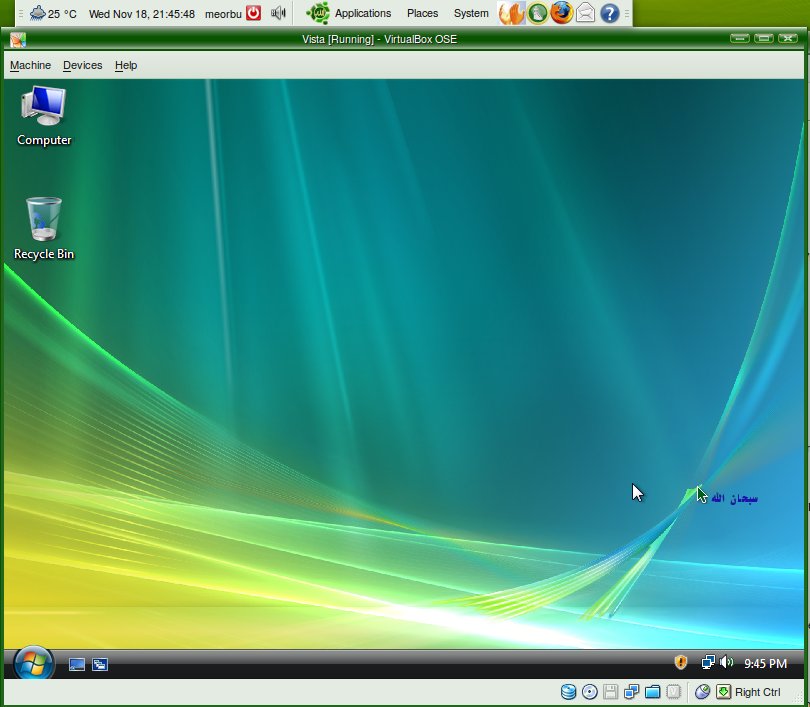Click the weather applet showing 25 °C

click(52, 13)
